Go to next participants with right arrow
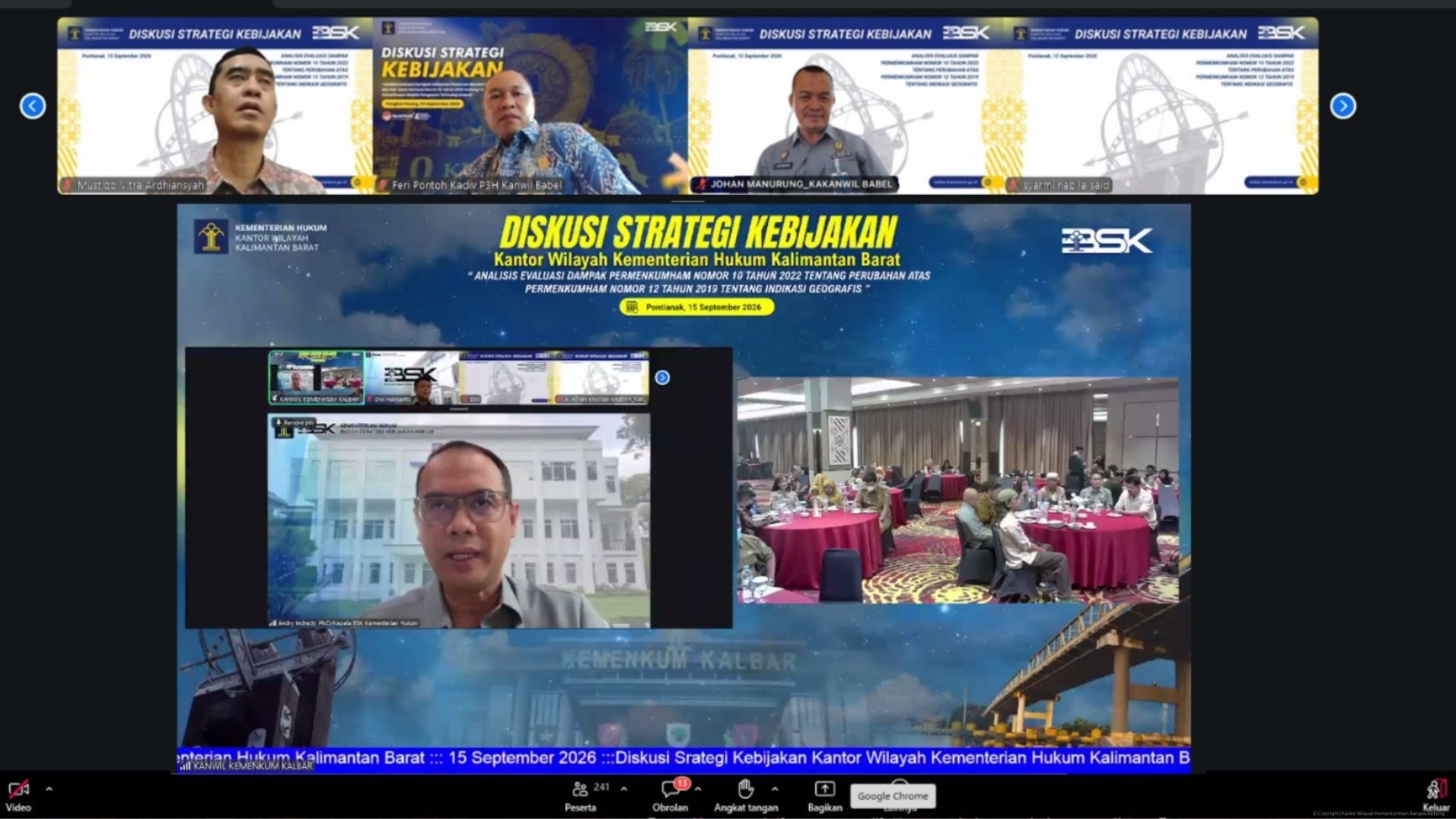This screenshot has height=819, width=1456. pos(1343,106)
